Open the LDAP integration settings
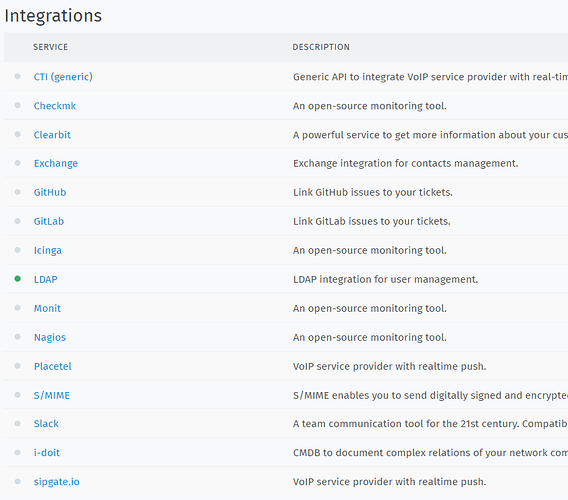The height and width of the screenshot is (500, 568). tap(46, 279)
